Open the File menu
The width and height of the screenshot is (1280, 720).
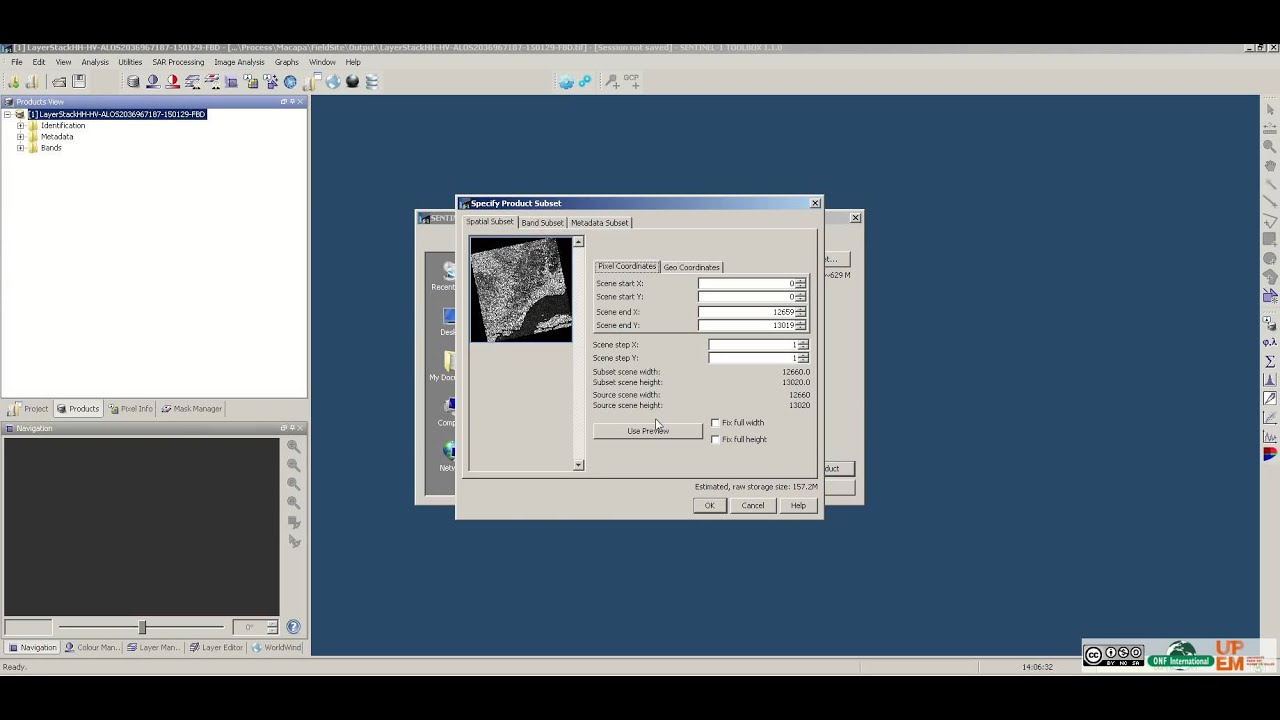tap(17, 62)
